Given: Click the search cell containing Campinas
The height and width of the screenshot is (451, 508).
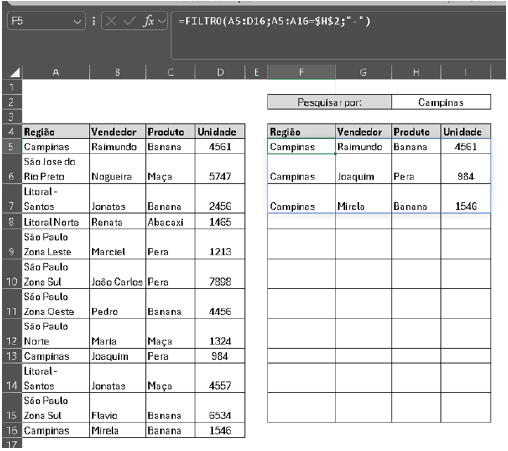Looking at the screenshot, I should pos(441,102).
